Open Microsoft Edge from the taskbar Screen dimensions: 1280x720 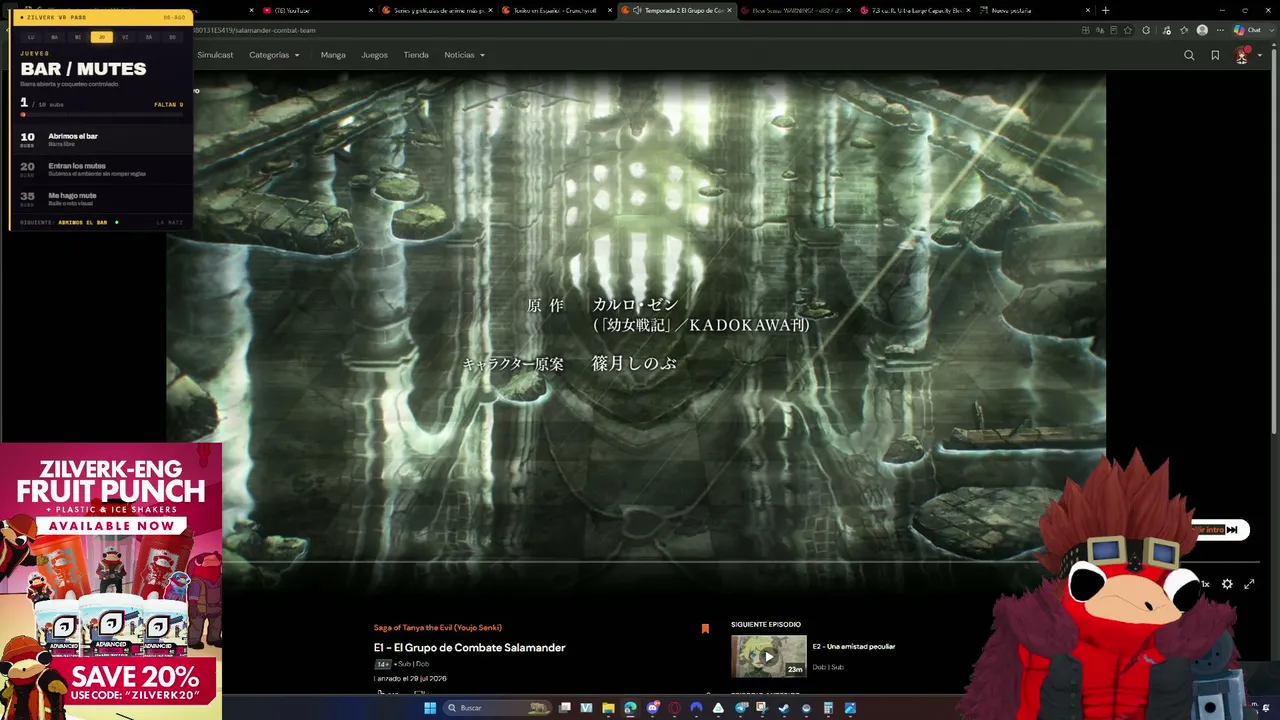point(630,708)
